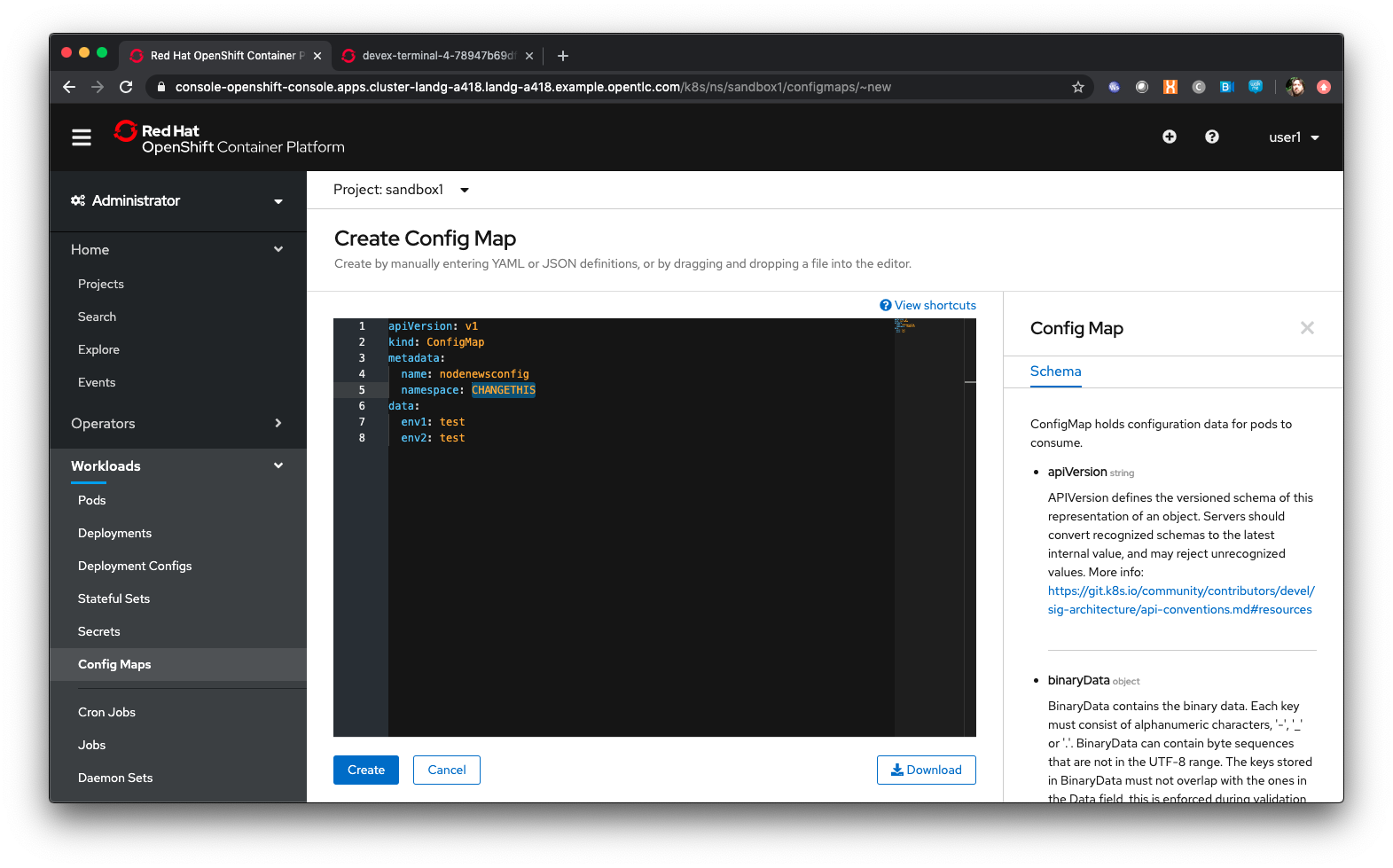Bookmark this page with the star icon

coord(1078,87)
